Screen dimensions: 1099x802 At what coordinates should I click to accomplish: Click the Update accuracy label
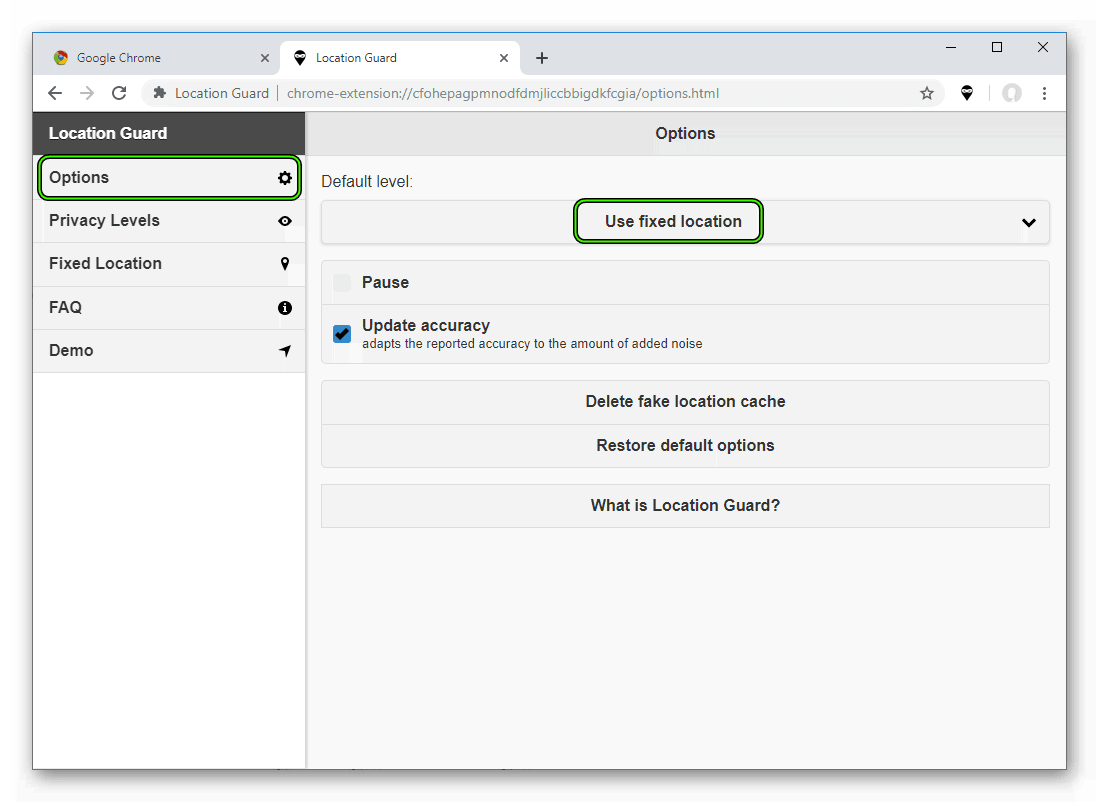[x=425, y=325]
